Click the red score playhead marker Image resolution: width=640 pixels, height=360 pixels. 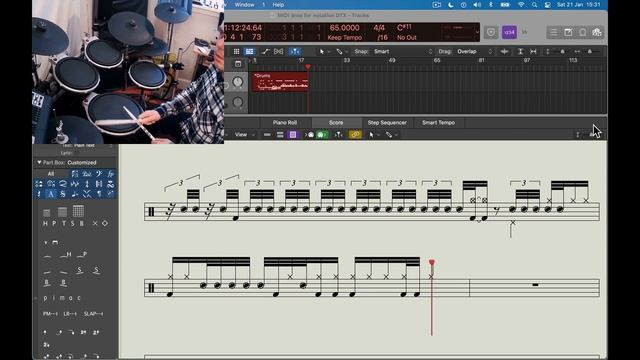click(x=431, y=262)
